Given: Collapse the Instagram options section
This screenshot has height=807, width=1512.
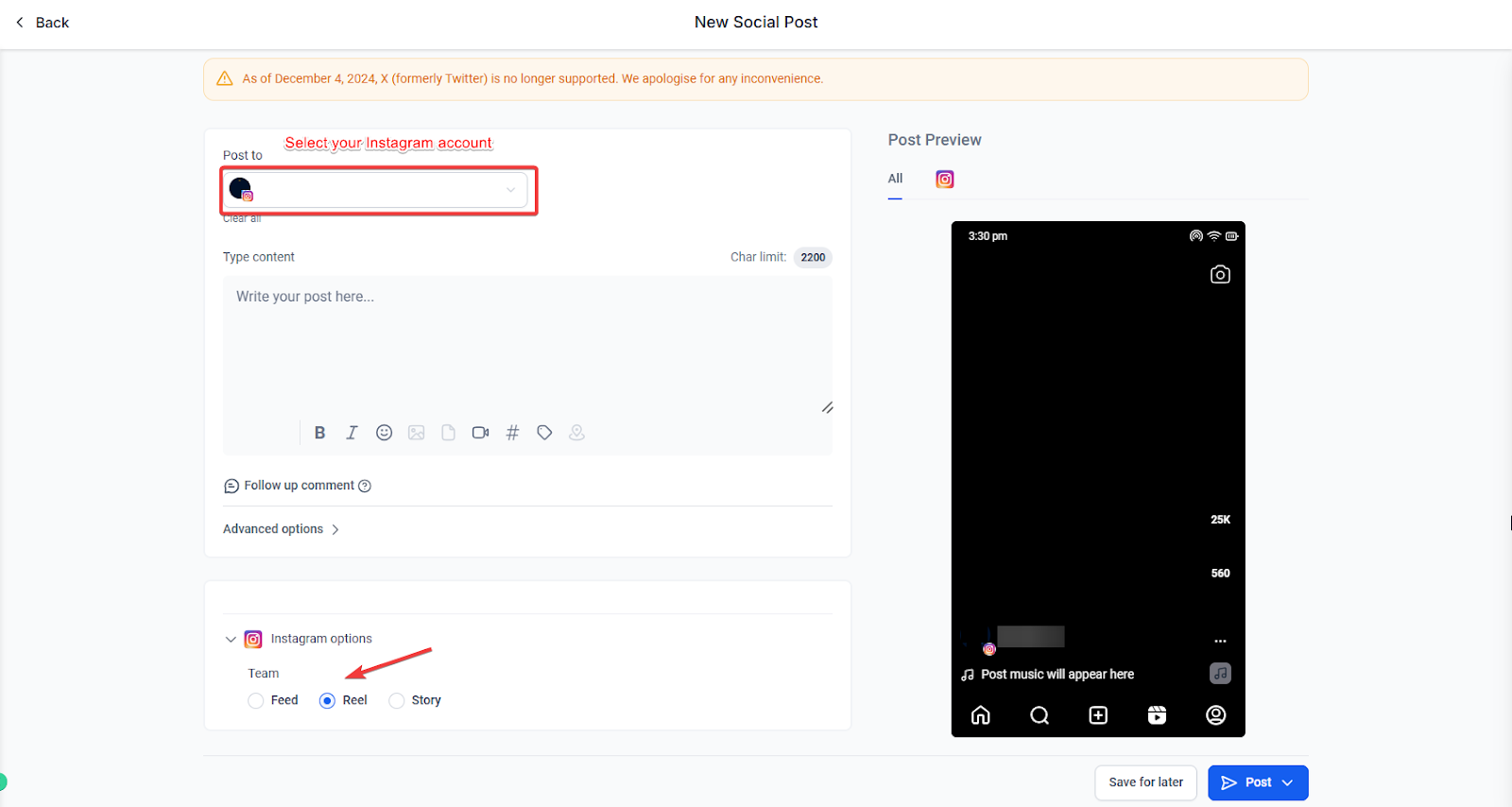Looking at the screenshot, I should [231, 640].
